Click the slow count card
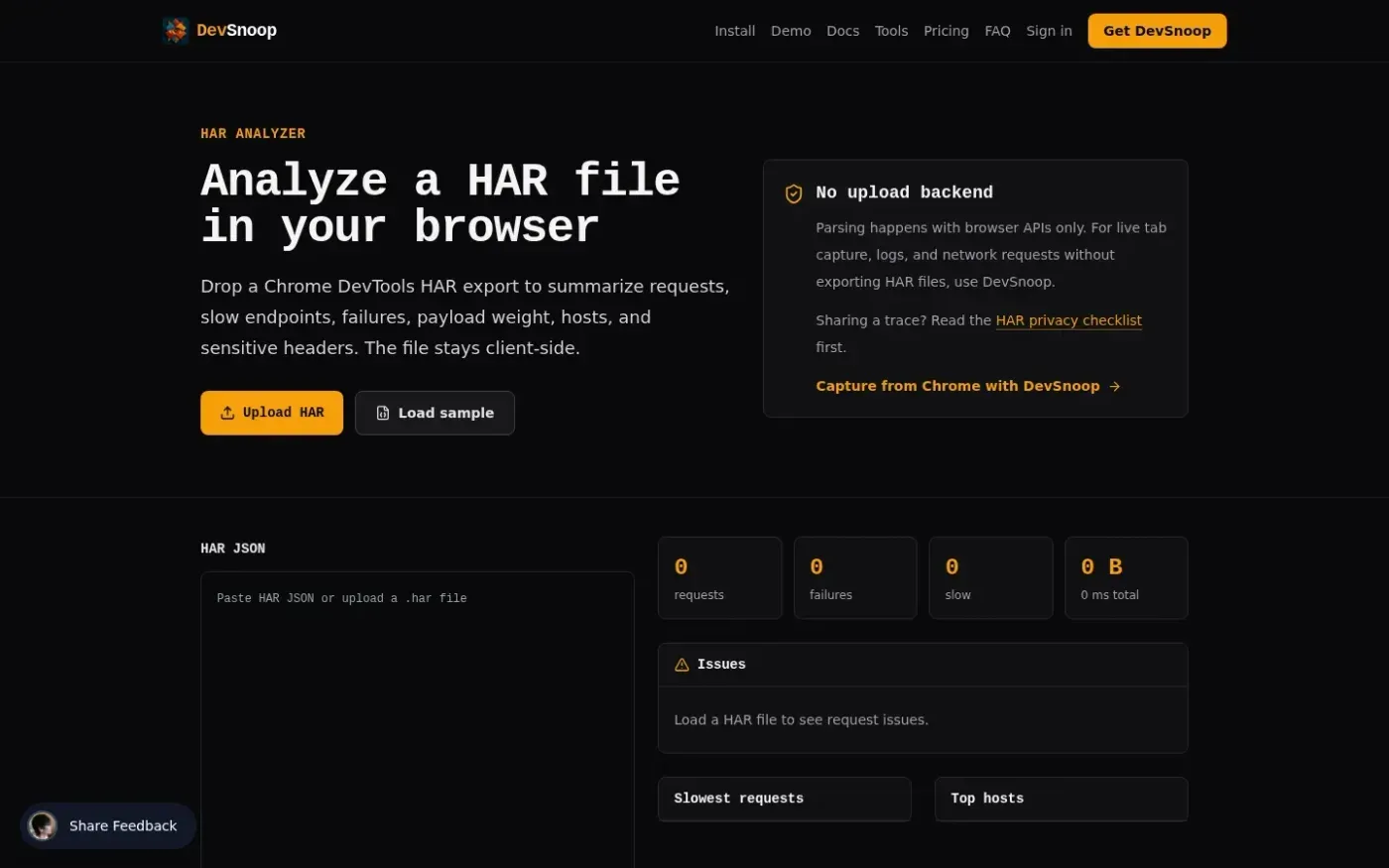Screen dimensions: 1389x868 991,578
